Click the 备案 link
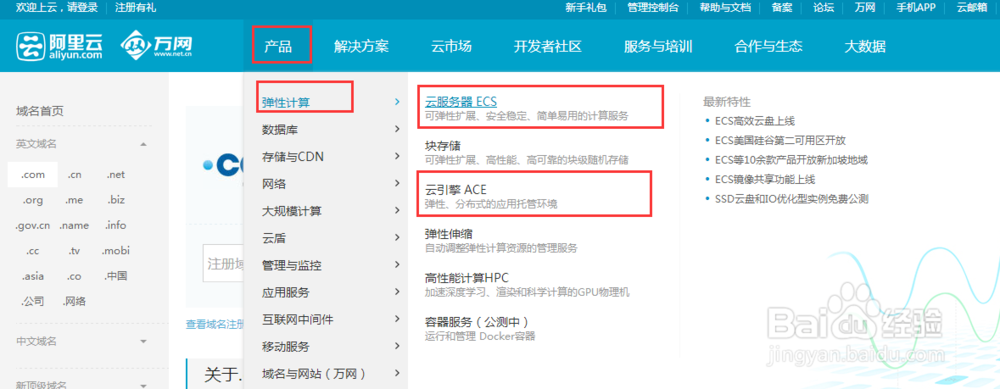The width and height of the screenshot is (1000, 389). [x=782, y=8]
